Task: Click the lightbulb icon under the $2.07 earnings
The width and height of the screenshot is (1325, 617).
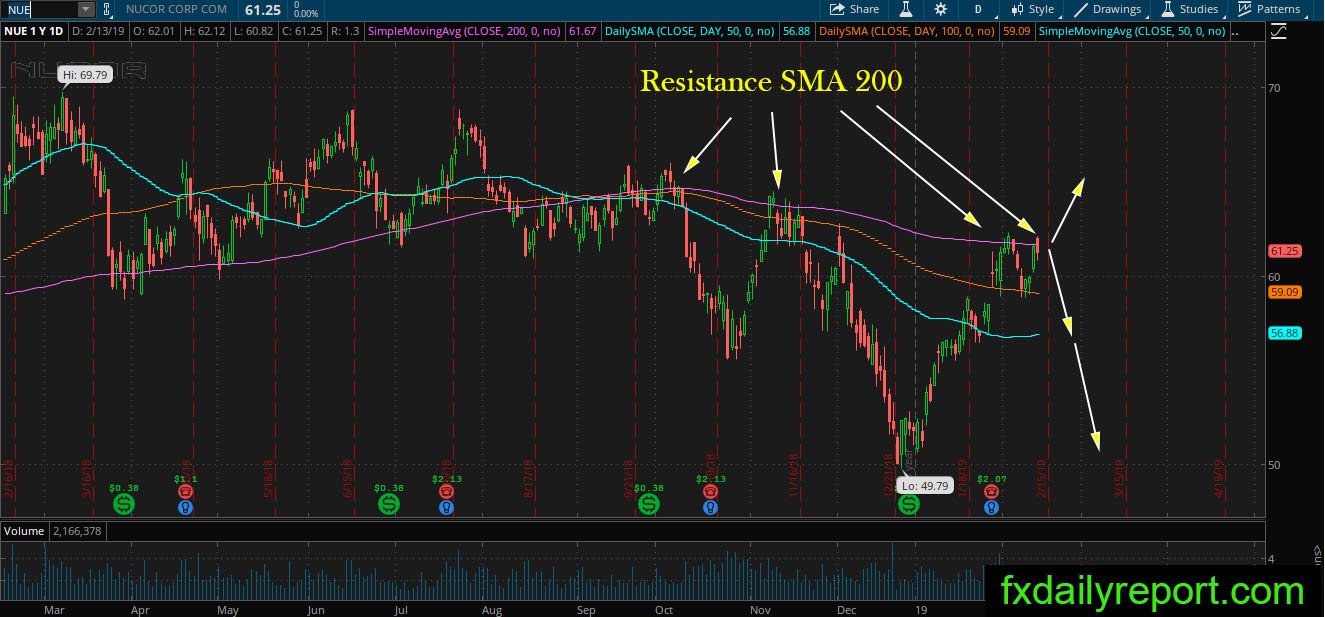Action: pos(990,508)
